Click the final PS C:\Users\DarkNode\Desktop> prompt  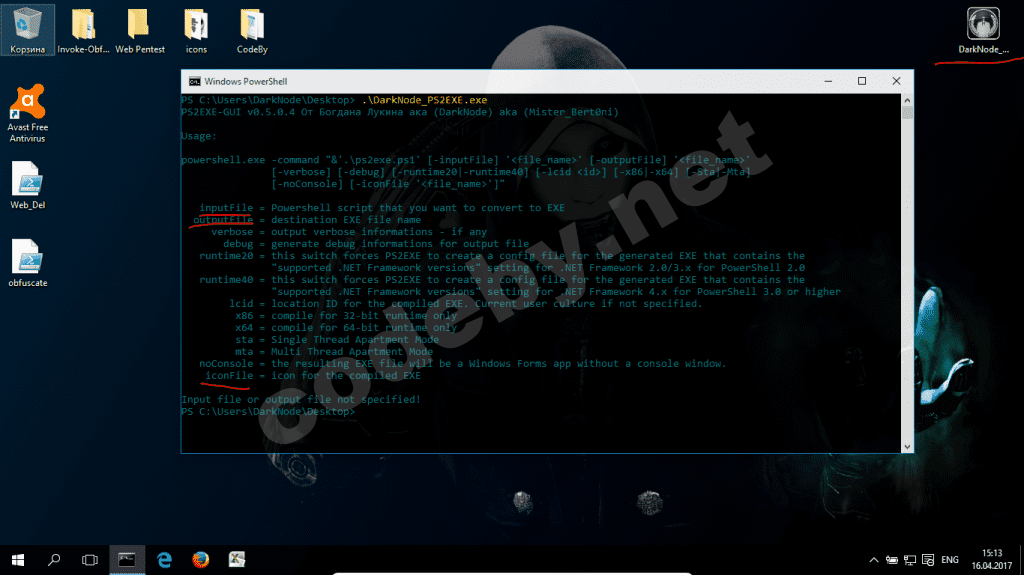pyautogui.click(x=268, y=412)
